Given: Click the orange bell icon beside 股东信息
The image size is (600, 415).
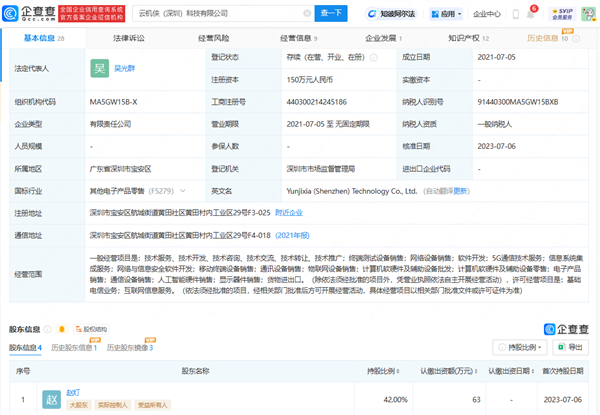Looking at the screenshot, I should (62, 329).
